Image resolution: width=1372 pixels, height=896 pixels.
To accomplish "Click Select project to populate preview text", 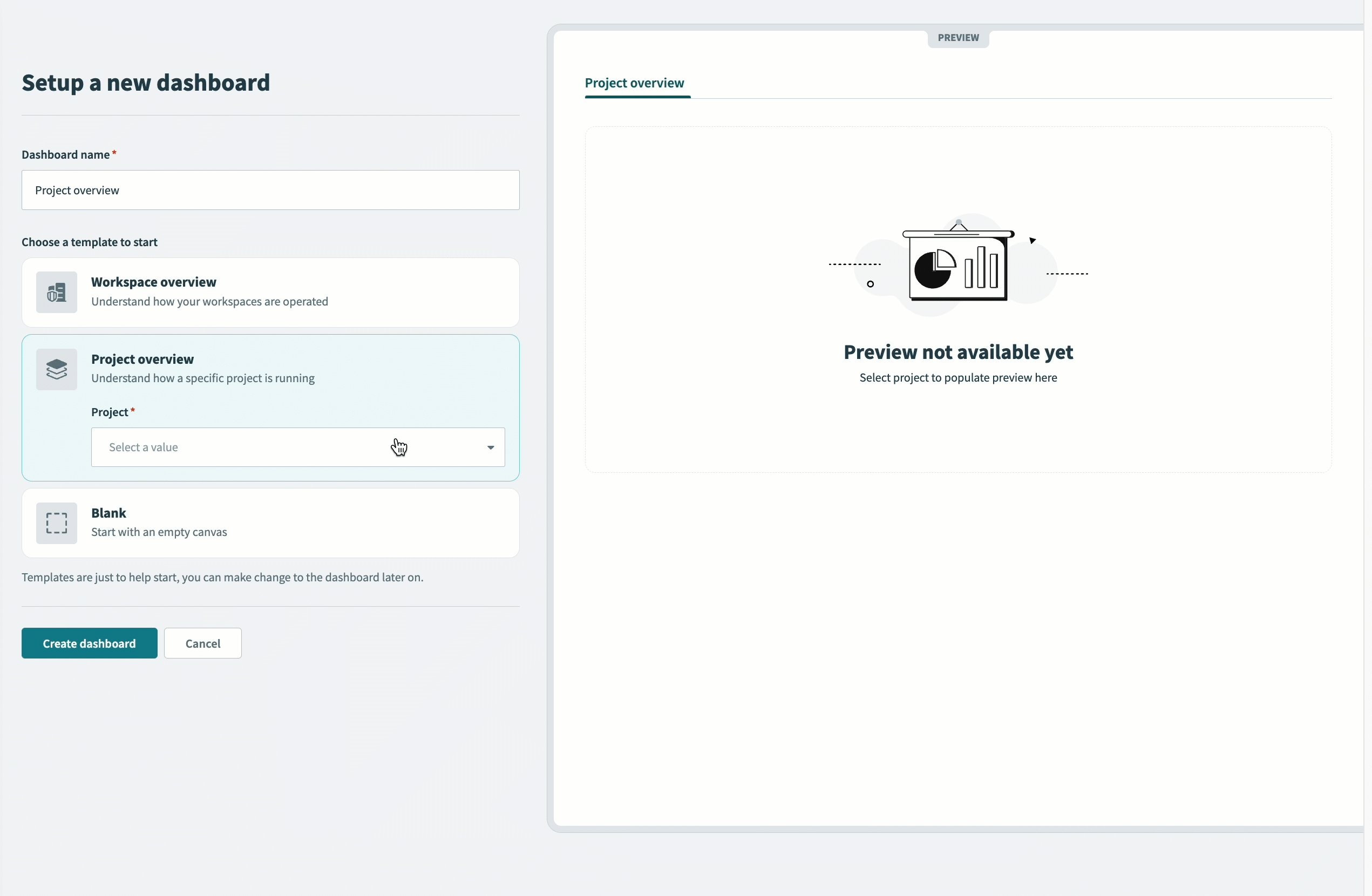I will click(x=957, y=378).
